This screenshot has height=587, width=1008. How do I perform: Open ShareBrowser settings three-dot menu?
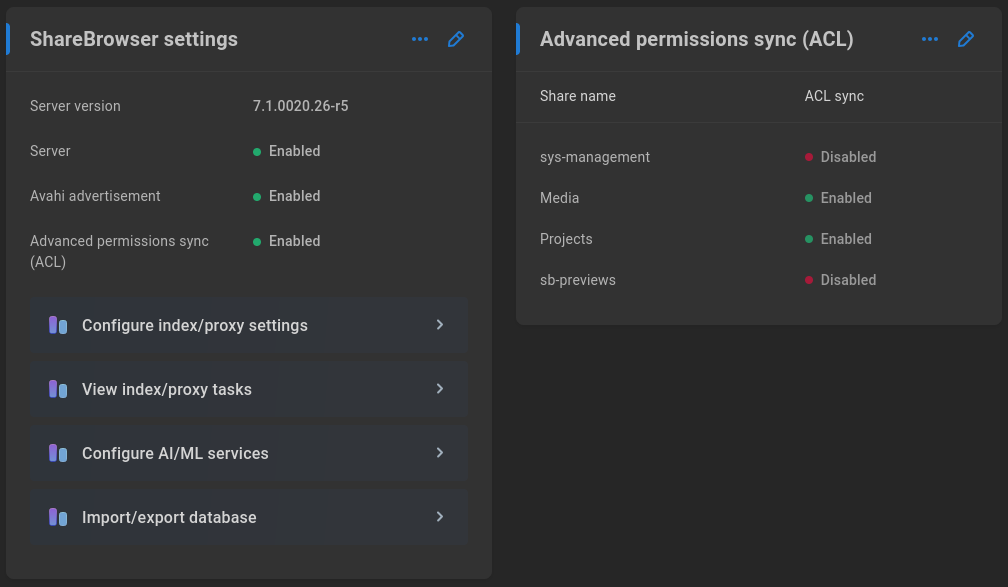[x=420, y=39]
